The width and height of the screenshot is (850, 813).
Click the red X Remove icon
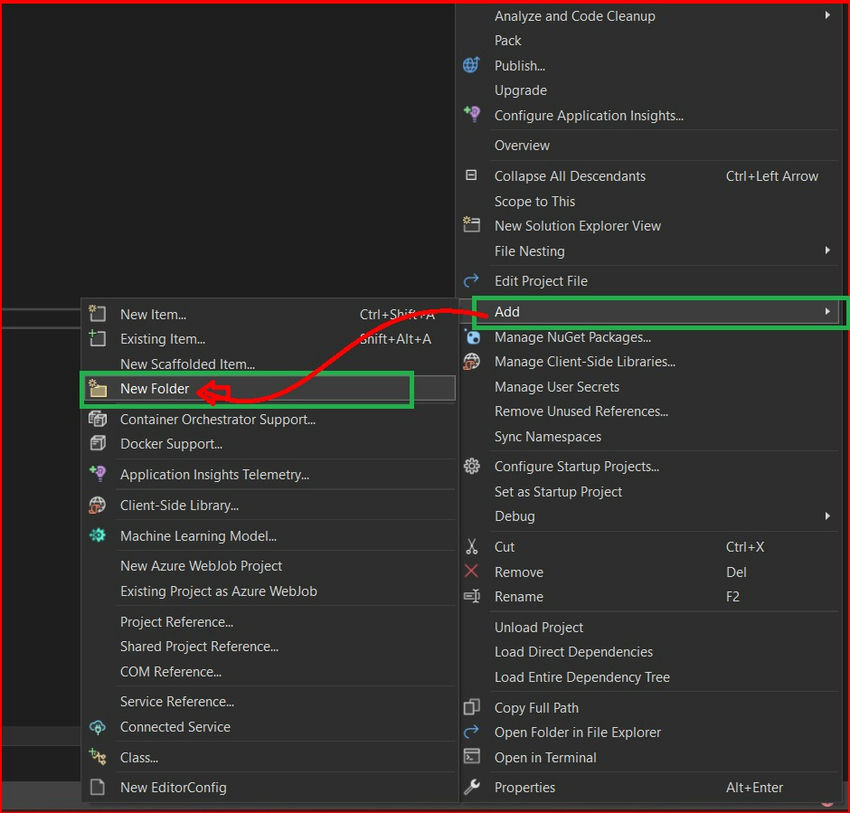point(471,572)
